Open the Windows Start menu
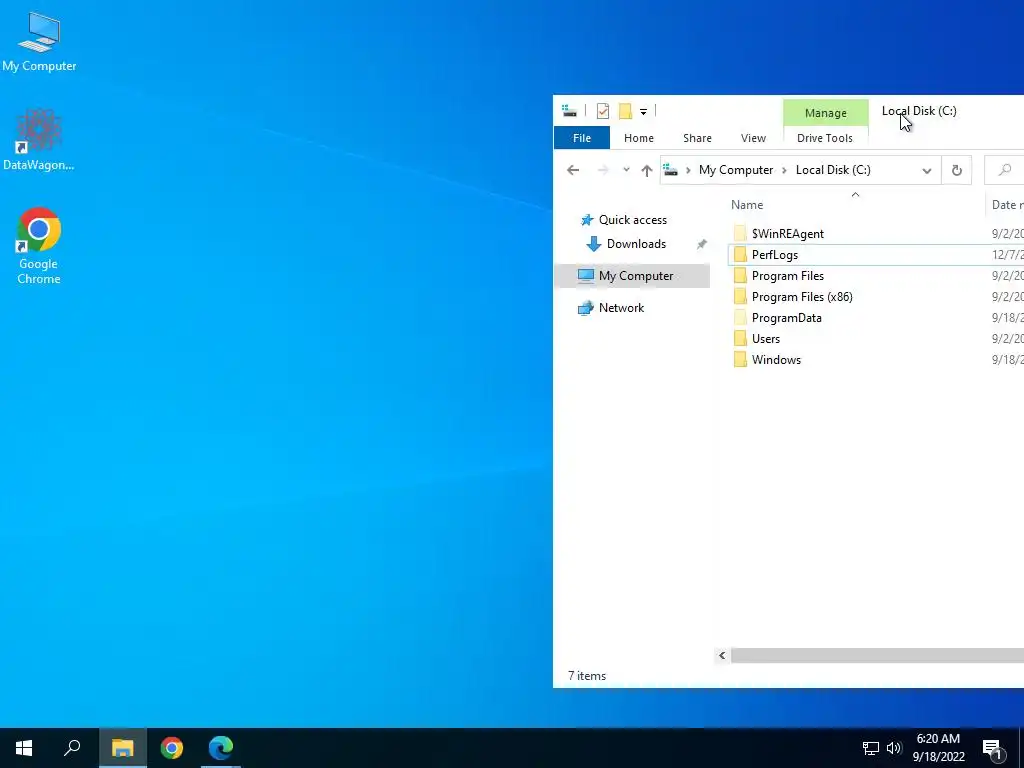 (x=24, y=748)
